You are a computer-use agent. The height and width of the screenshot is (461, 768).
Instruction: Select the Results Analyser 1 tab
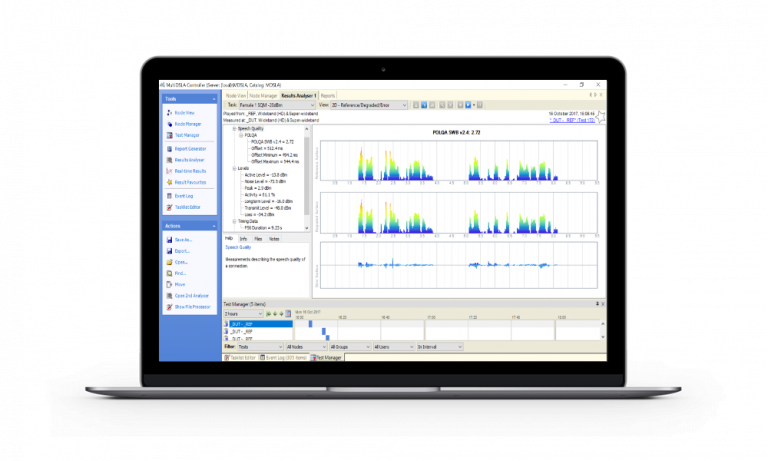coord(299,96)
